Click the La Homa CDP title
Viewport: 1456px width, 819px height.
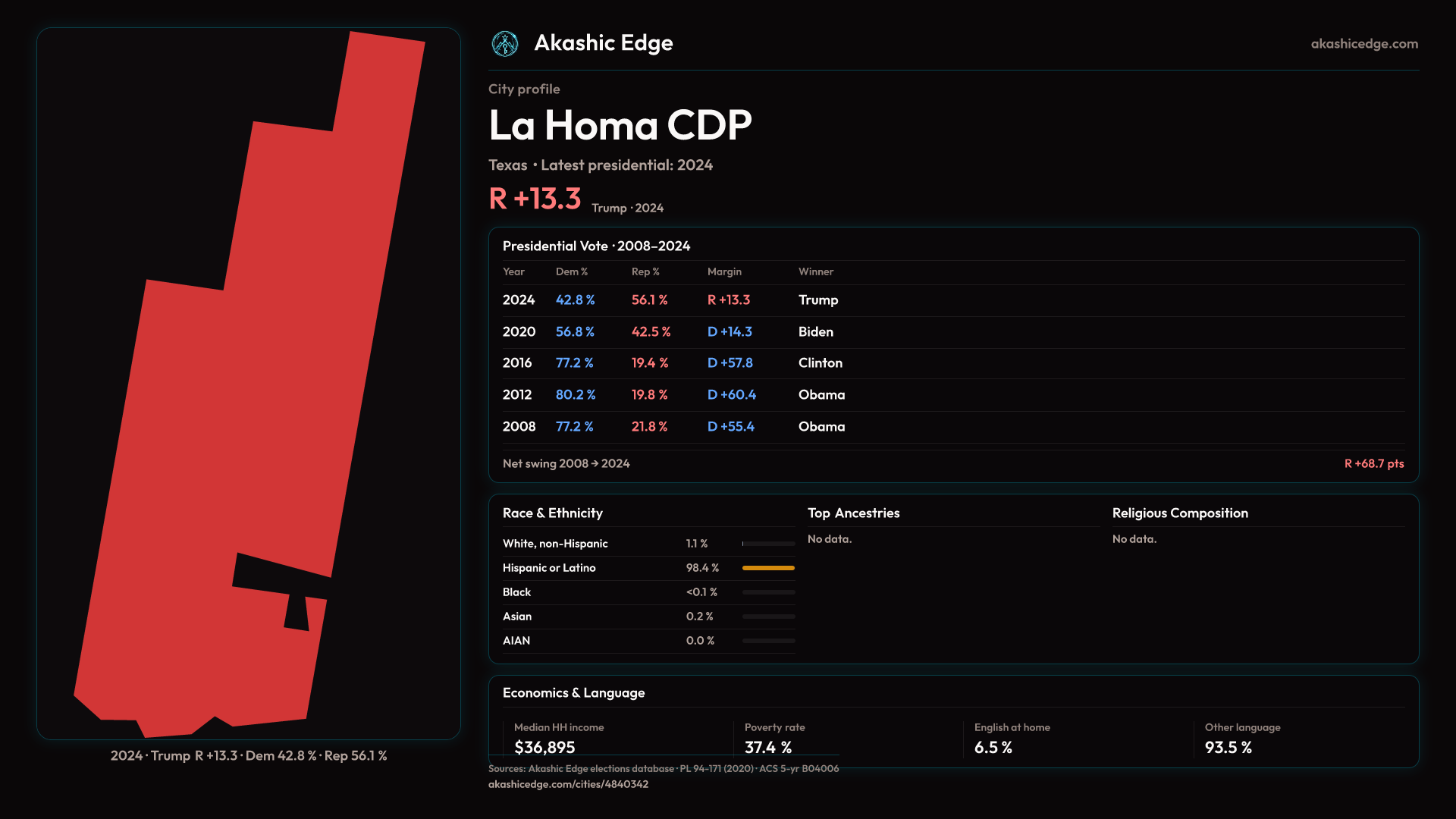[620, 125]
